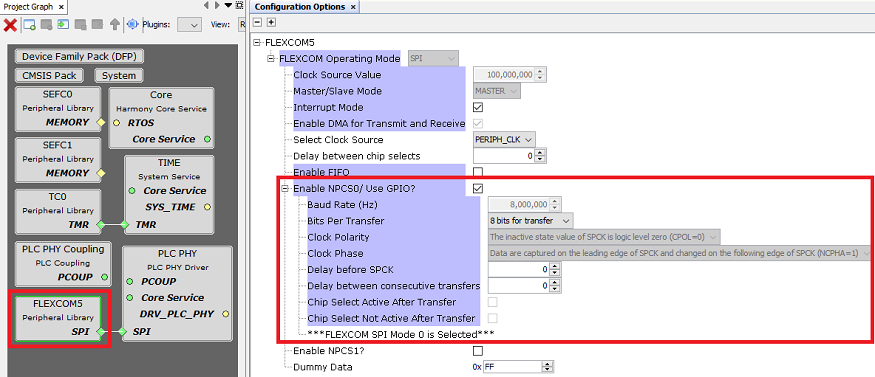Image resolution: width=875 pixels, height=377 pixels.
Task: Open the Plugins dropdown
Action: coord(189,25)
